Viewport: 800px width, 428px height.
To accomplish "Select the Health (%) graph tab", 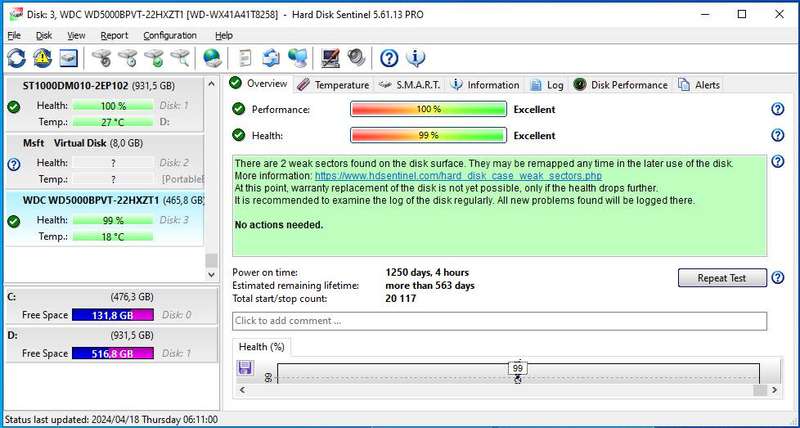I will (262, 347).
